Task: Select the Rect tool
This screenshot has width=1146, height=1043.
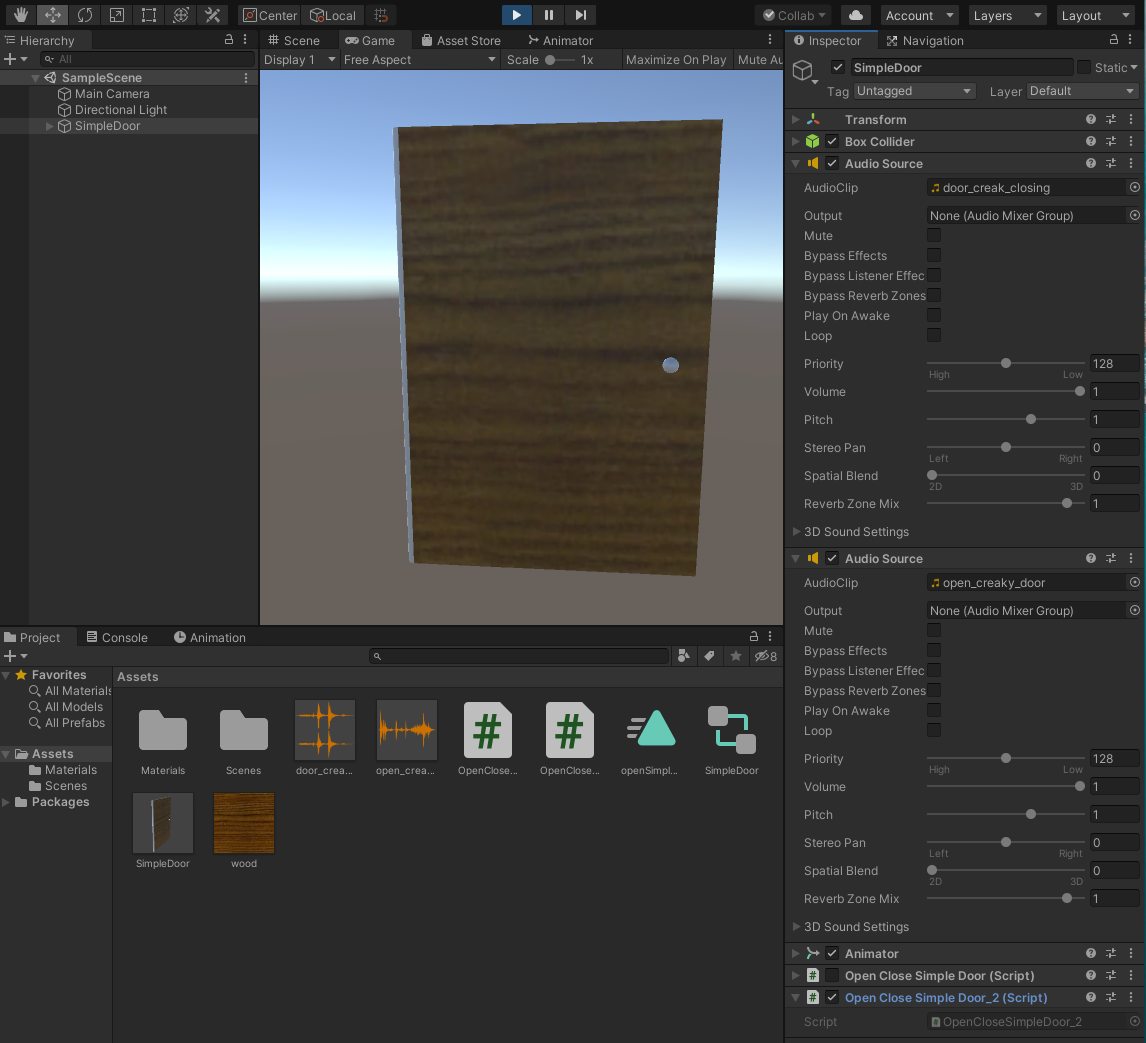Action: (149, 15)
